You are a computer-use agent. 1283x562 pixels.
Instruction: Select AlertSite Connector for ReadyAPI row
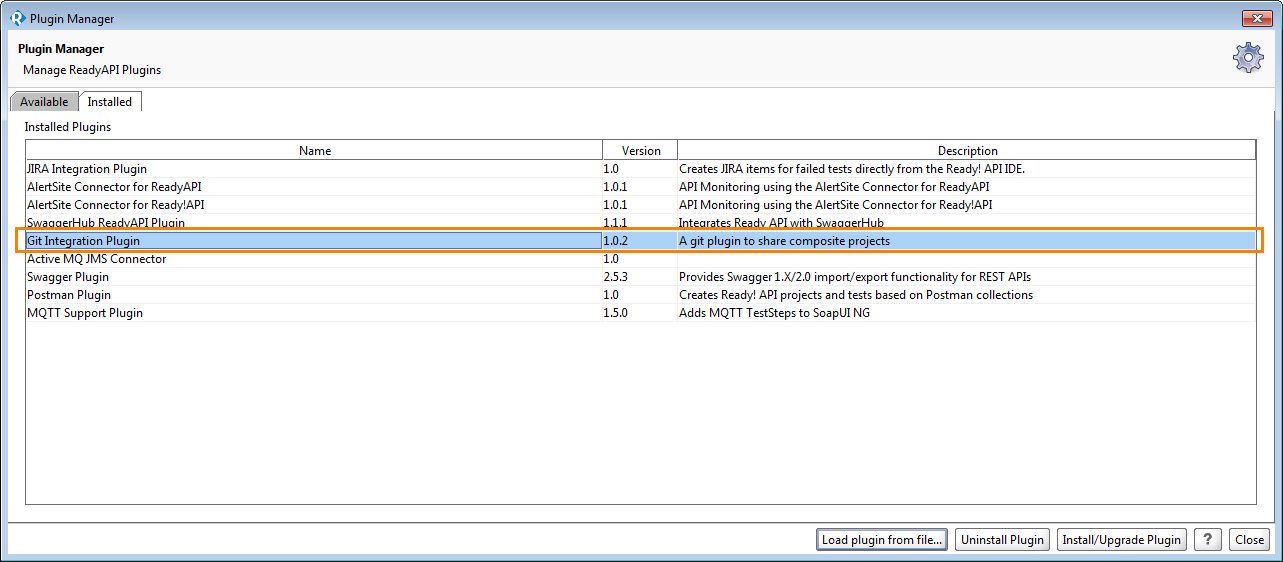(x=640, y=187)
